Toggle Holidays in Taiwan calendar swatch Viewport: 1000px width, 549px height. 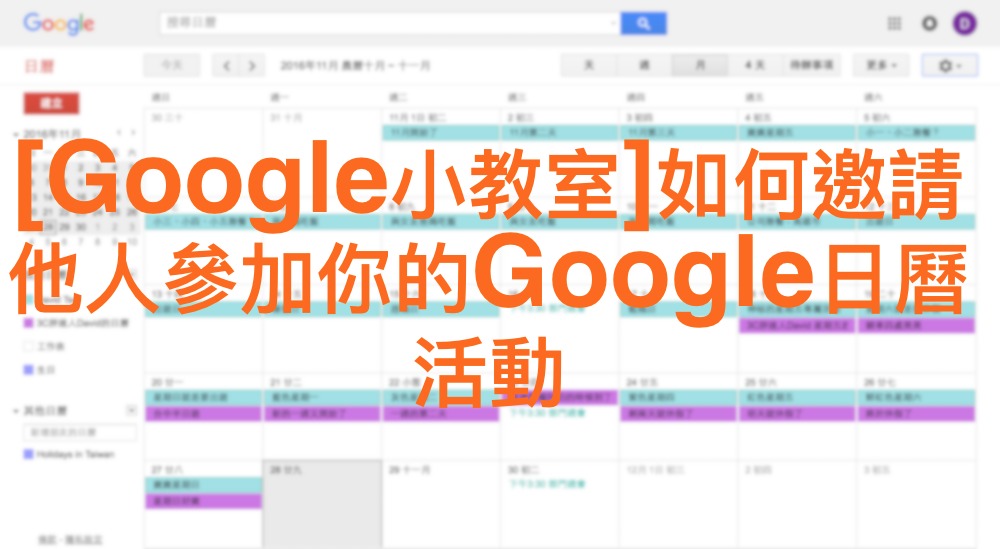tap(28, 454)
